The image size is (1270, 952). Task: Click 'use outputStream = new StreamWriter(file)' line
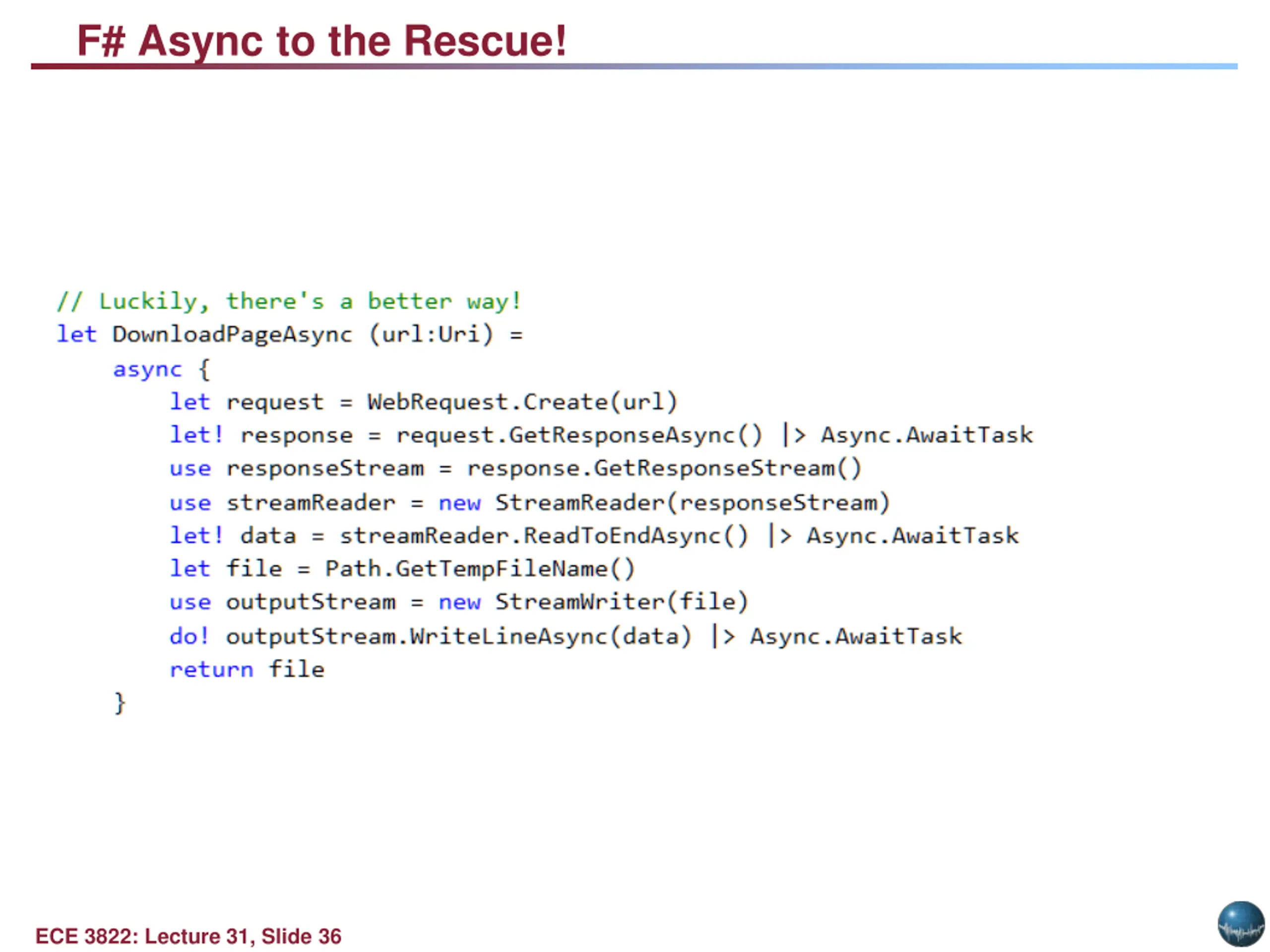coord(459,602)
